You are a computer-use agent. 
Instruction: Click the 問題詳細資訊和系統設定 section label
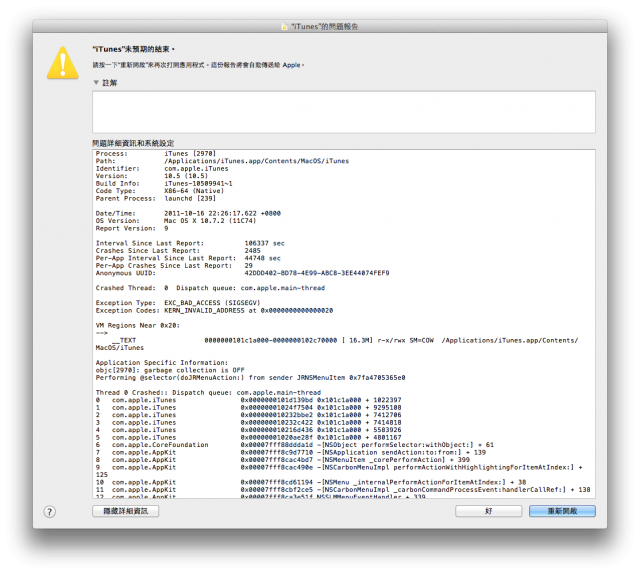coord(133,143)
